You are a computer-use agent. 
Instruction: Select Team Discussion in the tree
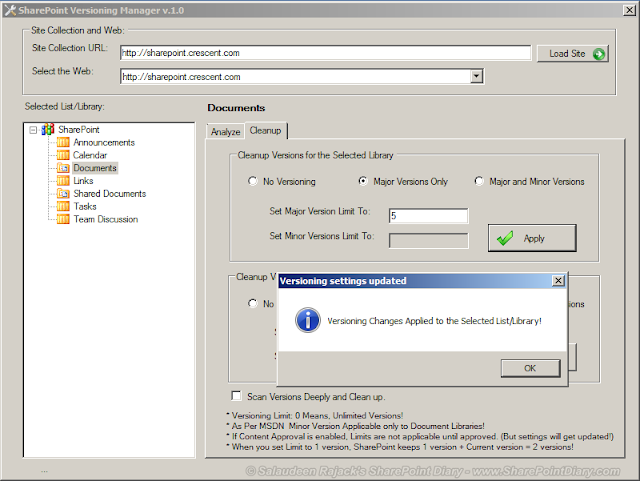106,219
